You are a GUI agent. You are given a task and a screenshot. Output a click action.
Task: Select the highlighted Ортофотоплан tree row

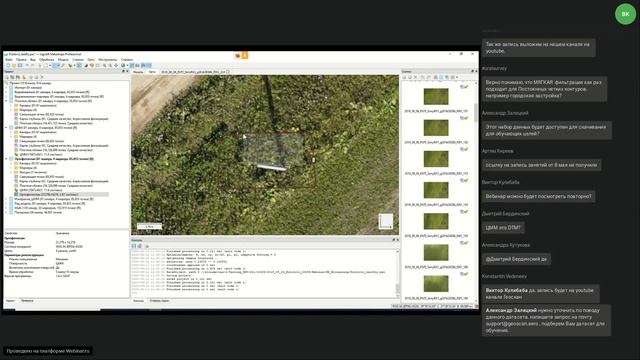coord(61,194)
